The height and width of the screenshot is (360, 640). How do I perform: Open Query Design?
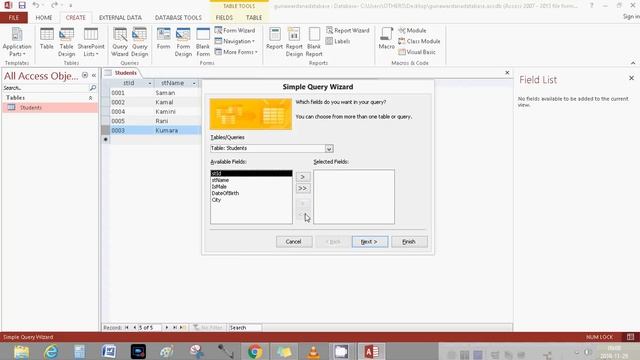pos(140,42)
